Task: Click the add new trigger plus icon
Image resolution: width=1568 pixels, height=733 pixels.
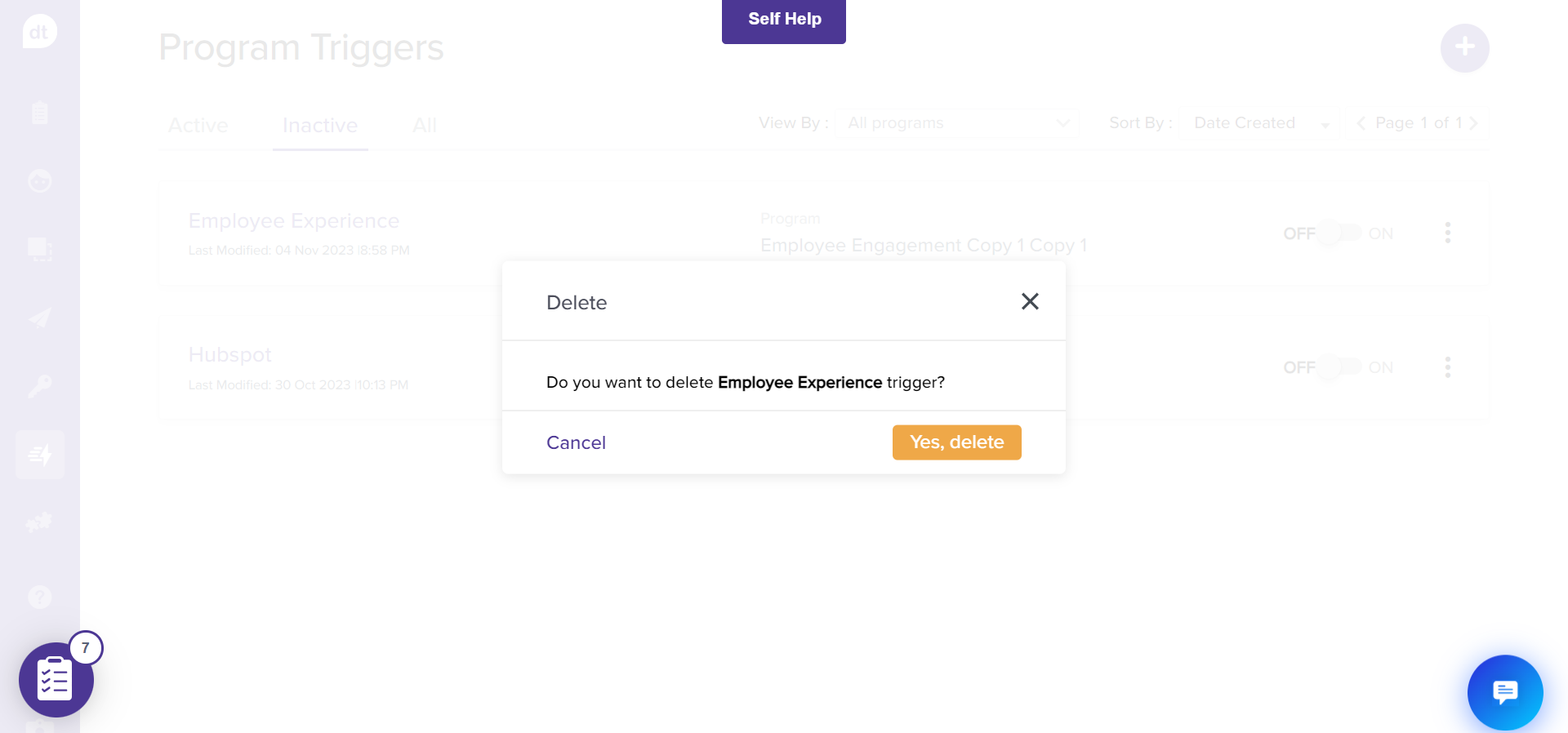Action: 1464,48
